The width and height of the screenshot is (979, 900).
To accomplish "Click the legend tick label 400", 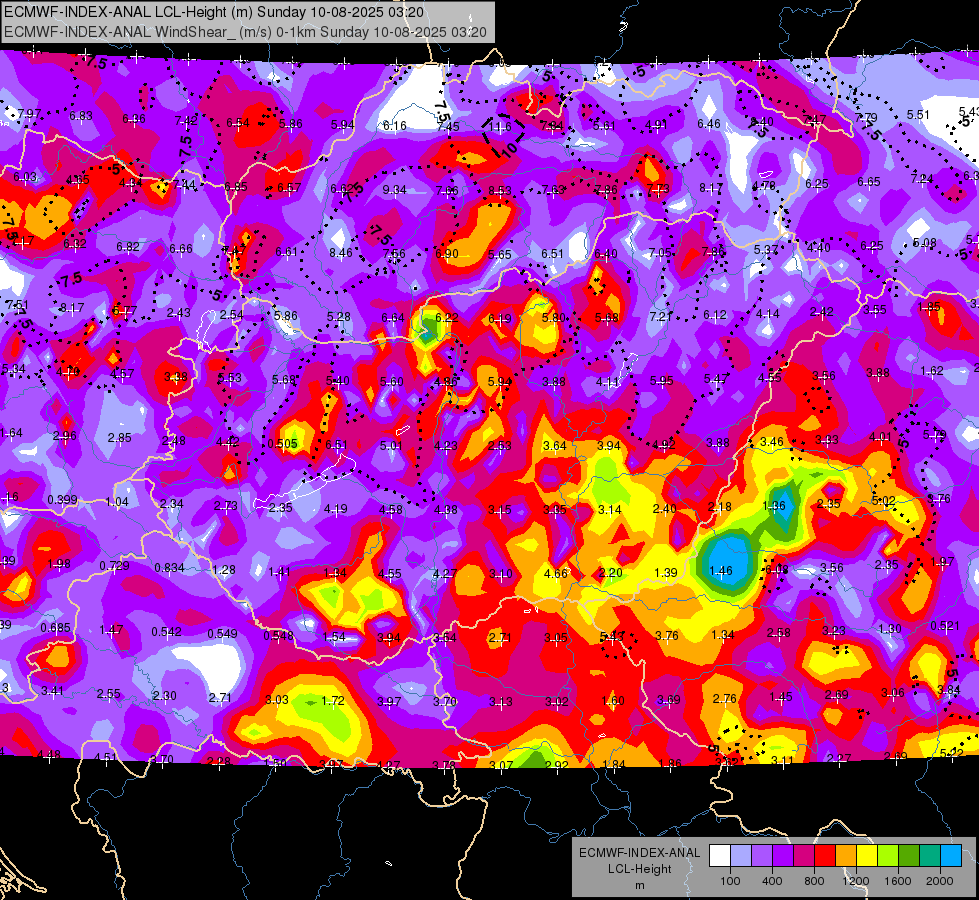I will click(x=772, y=881).
